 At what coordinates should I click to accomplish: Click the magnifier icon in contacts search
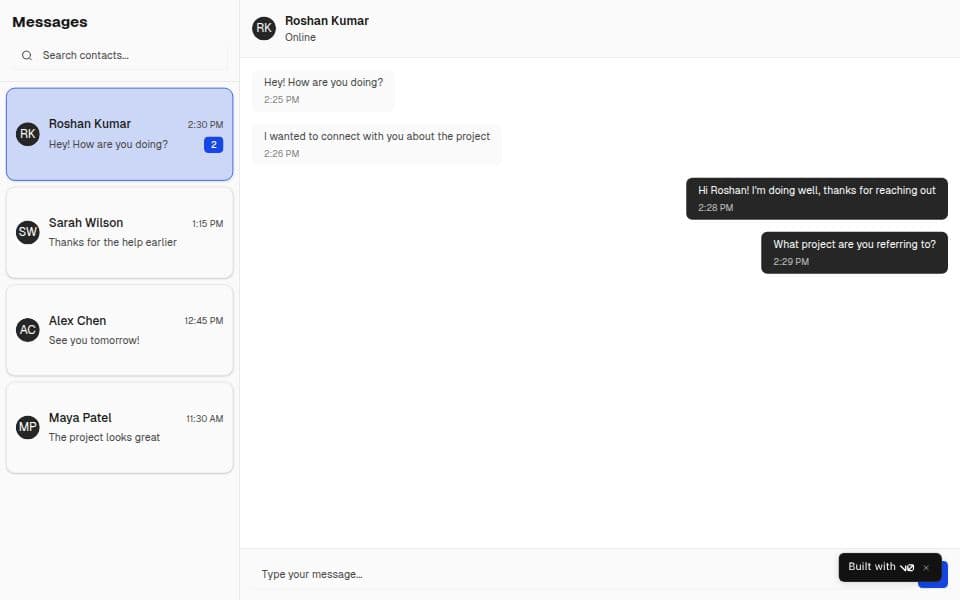(x=27, y=56)
